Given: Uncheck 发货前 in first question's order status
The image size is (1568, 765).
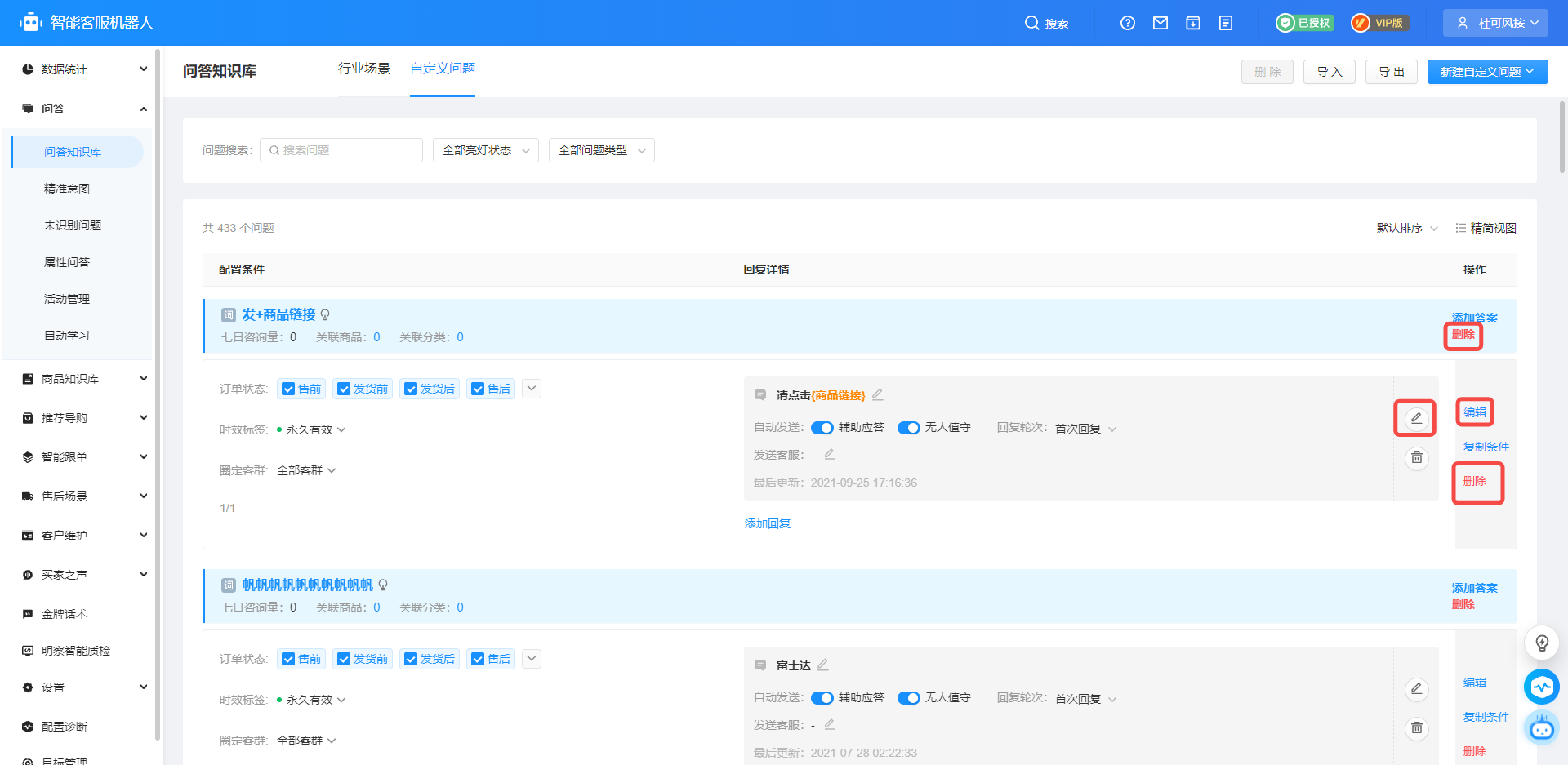Looking at the screenshot, I should tap(344, 389).
